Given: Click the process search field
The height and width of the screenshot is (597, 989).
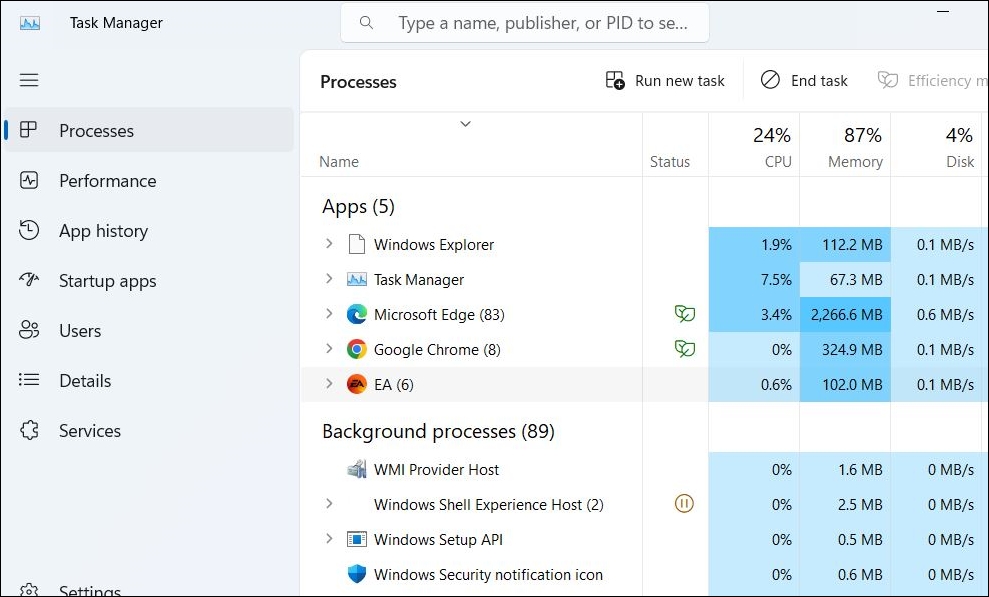Looking at the screenshot, I should 524,22.
